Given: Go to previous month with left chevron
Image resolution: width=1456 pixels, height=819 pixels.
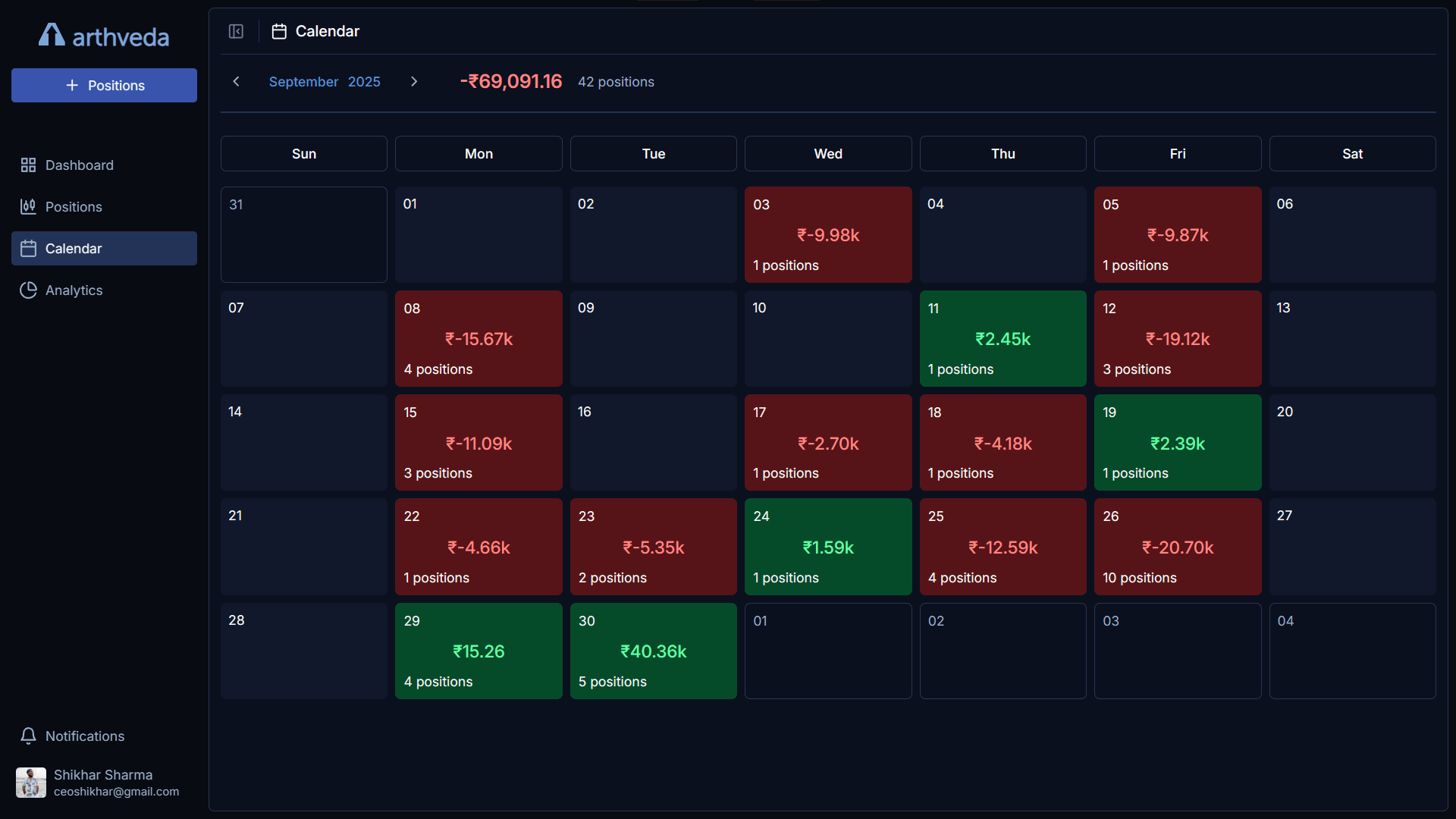Looking at the screenshot, I should [x=236, y=81].
